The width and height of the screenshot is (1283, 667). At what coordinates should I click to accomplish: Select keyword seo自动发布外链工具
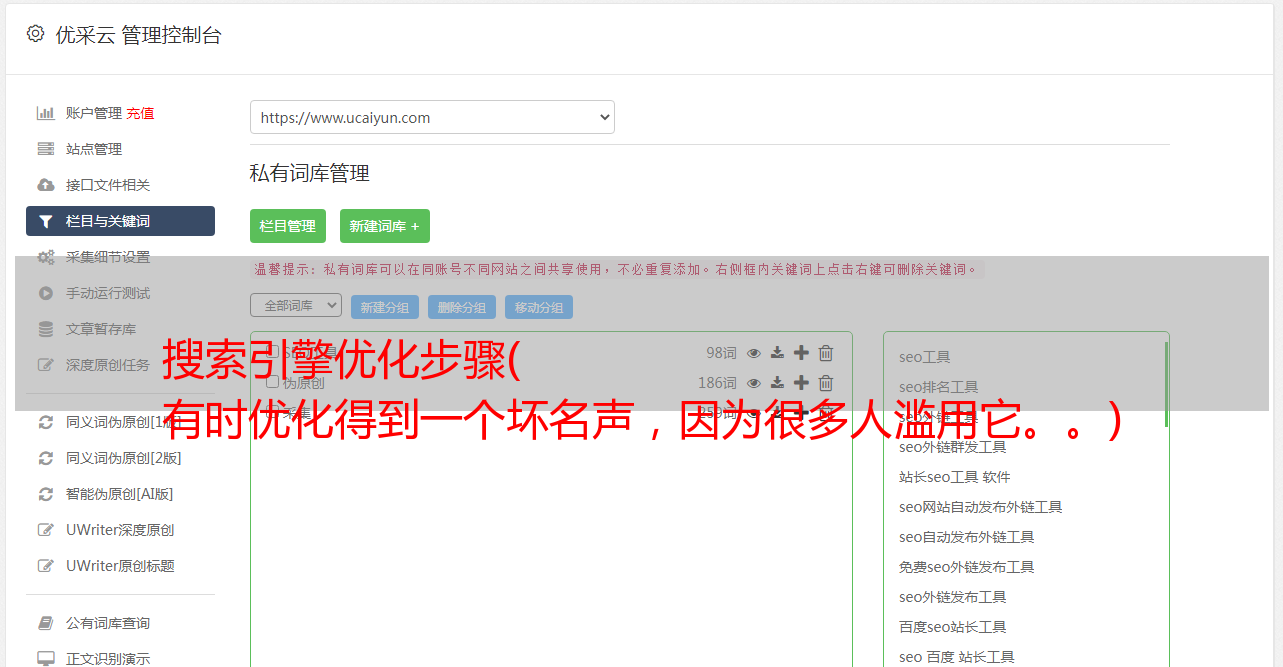pyautogui.click(x=966, y=537)
